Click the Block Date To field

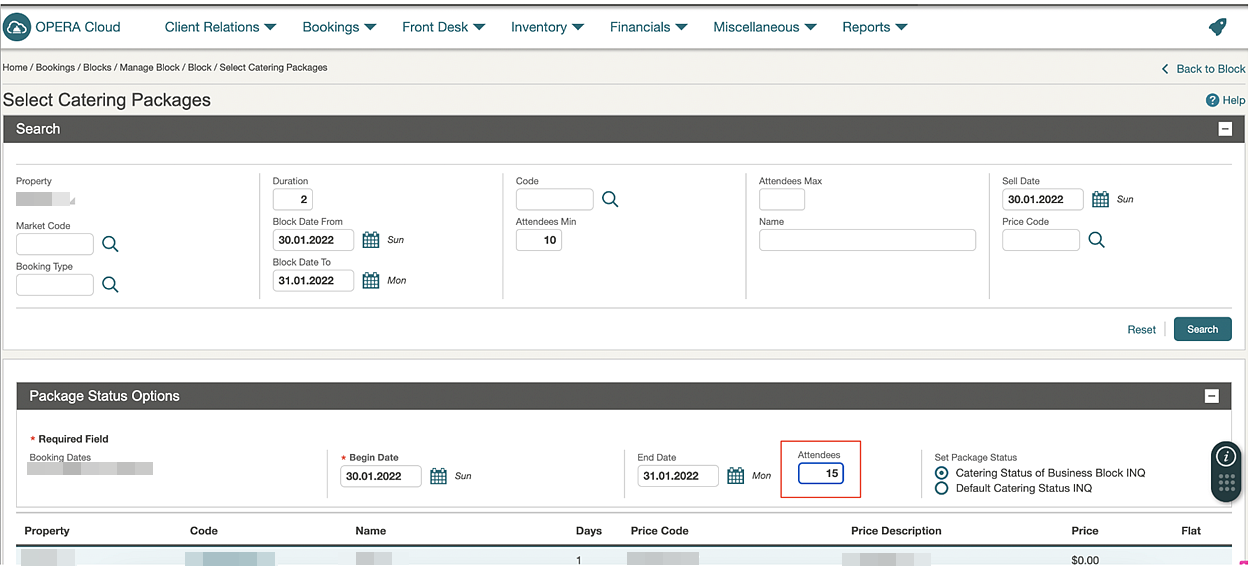(313, 281)
